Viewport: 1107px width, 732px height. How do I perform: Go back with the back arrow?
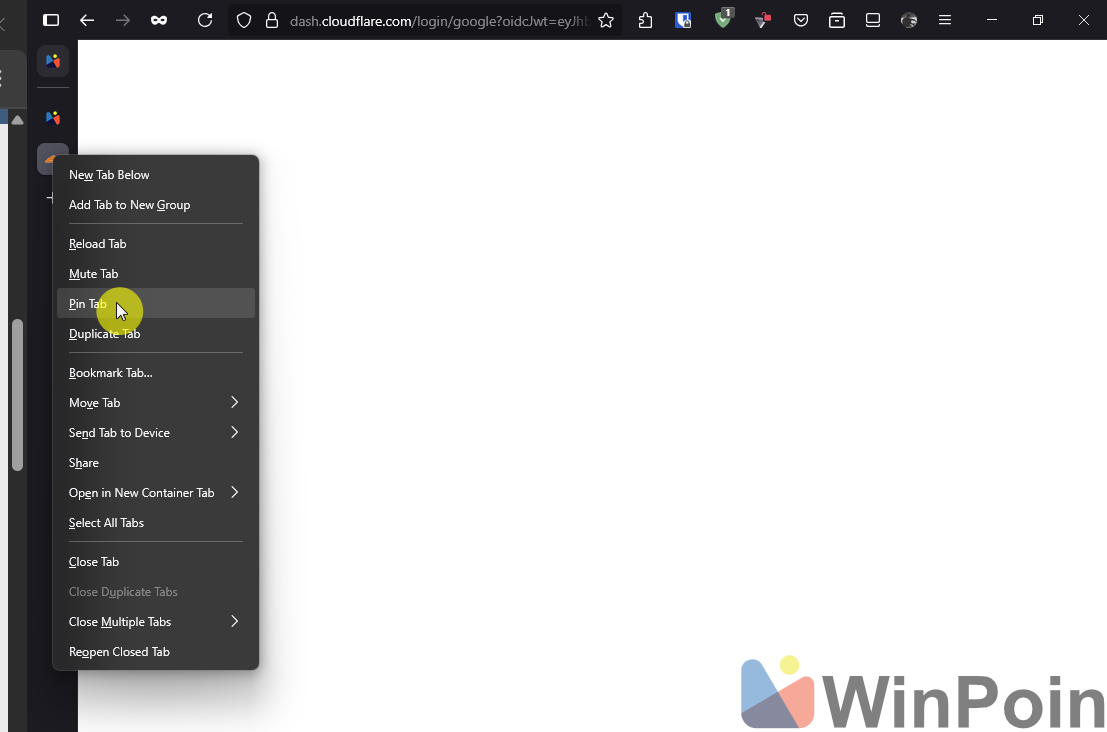point(87,20)
